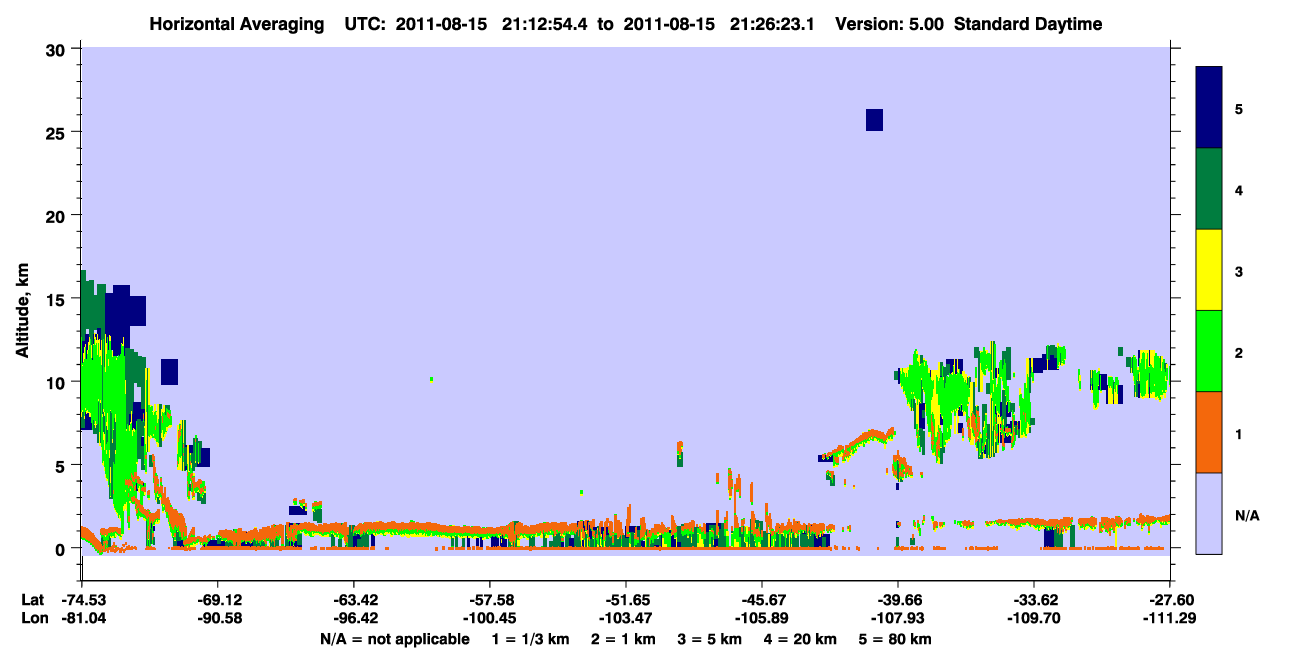
Task: Click the y-axis tick label 20
Action: (57, 215)
